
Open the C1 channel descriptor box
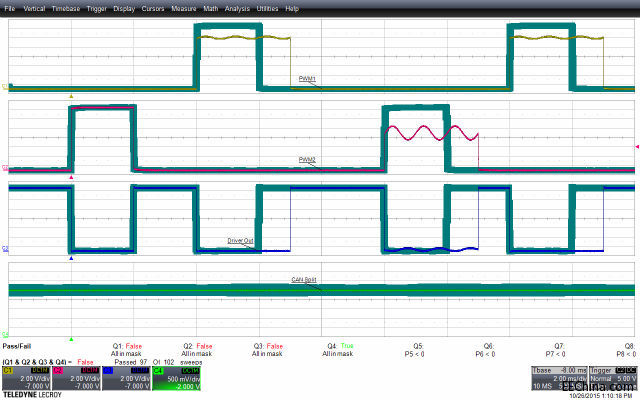click(27, 378)
